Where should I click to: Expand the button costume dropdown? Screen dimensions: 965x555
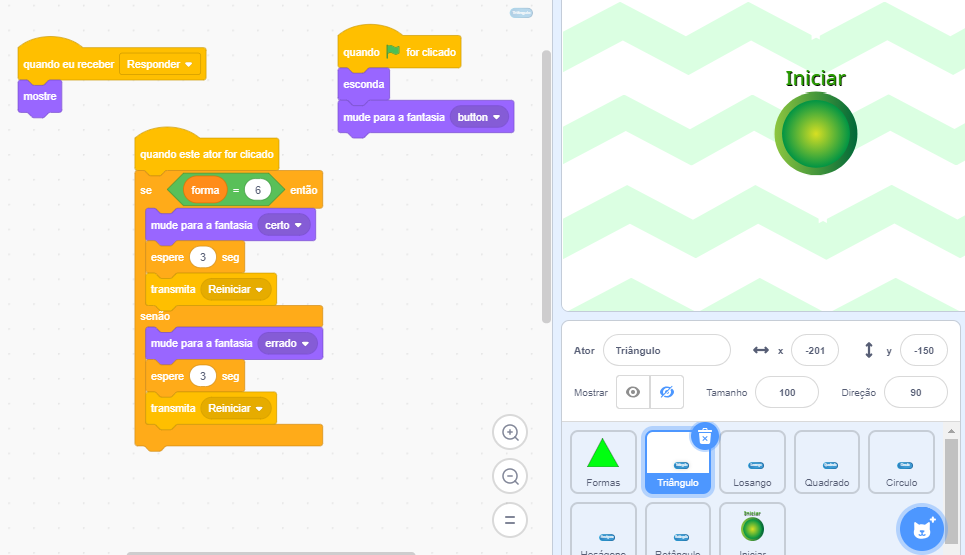coord(482,117)
